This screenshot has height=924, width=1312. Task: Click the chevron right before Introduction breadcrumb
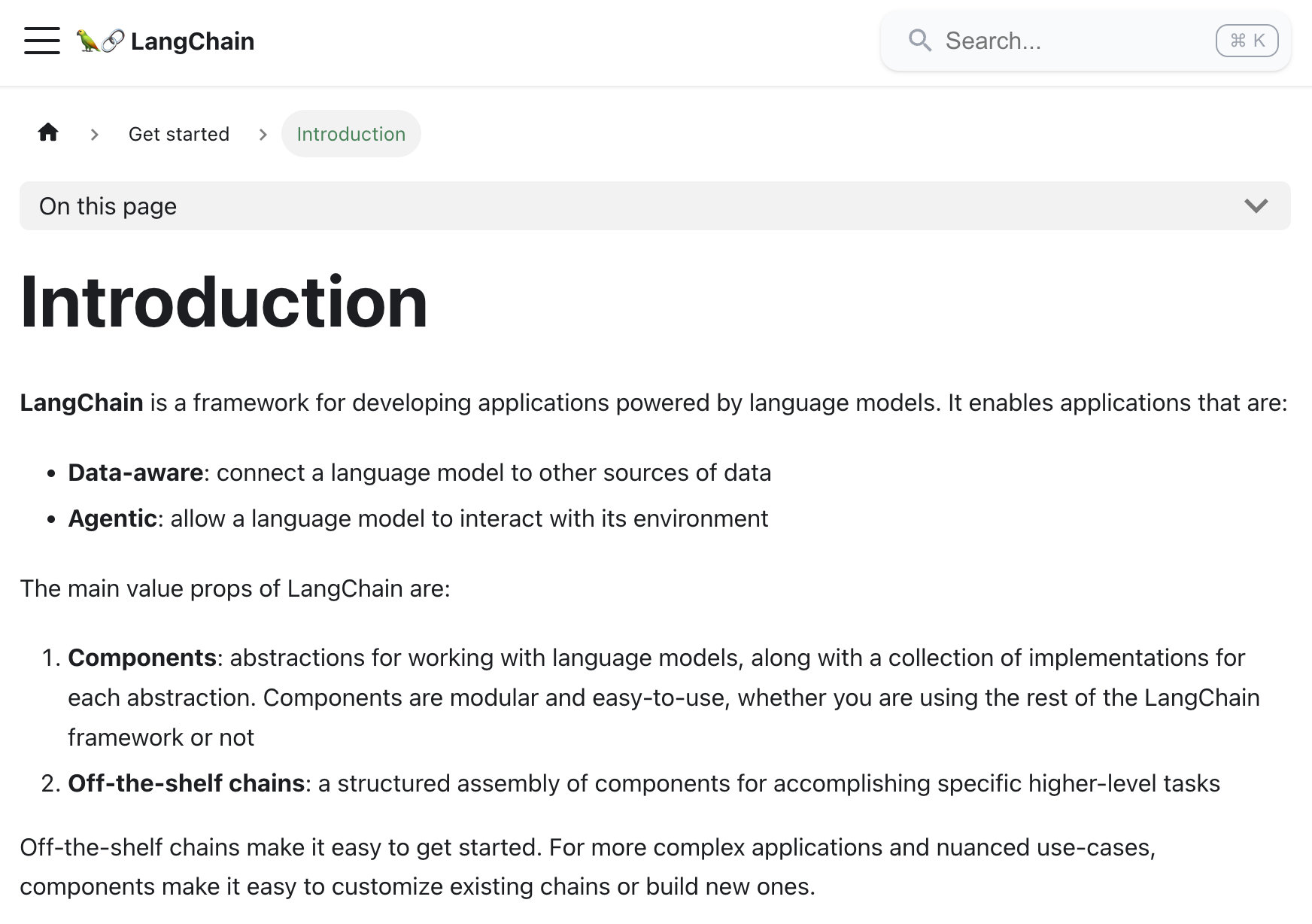(x=263, y=135)
